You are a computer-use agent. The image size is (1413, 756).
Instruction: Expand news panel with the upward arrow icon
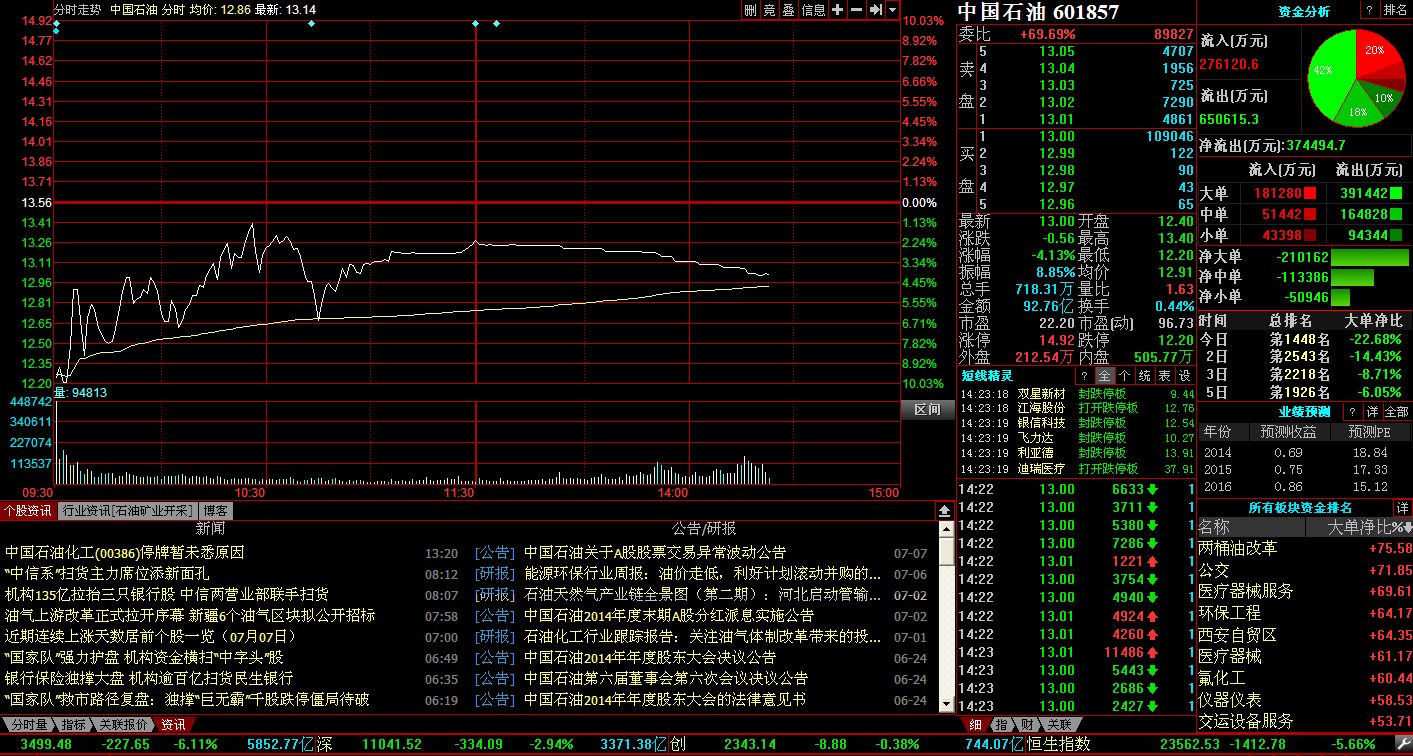pos(944,510)
